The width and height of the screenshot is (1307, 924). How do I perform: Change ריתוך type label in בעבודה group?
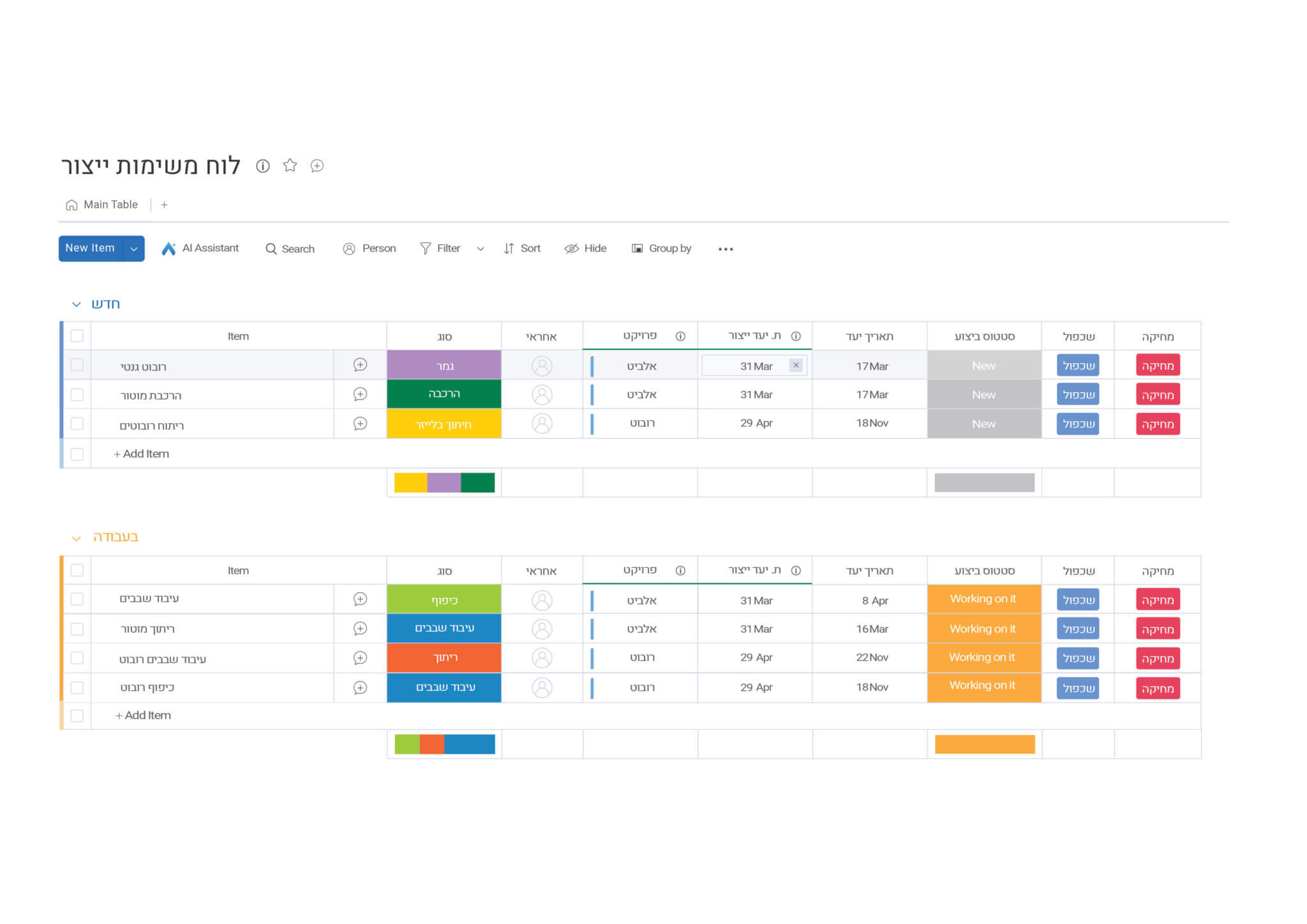444,658
